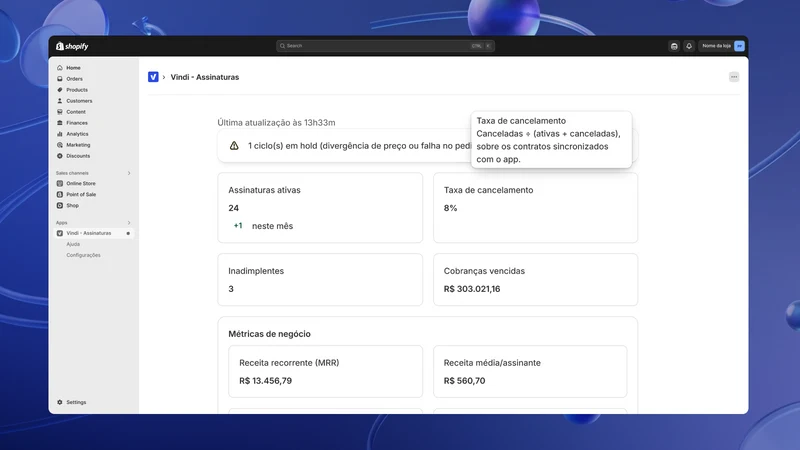Click the R$ 303.021,16 value
Image resolution: width=800 pixels, height=450 pixels.
[x=472, y=289]
